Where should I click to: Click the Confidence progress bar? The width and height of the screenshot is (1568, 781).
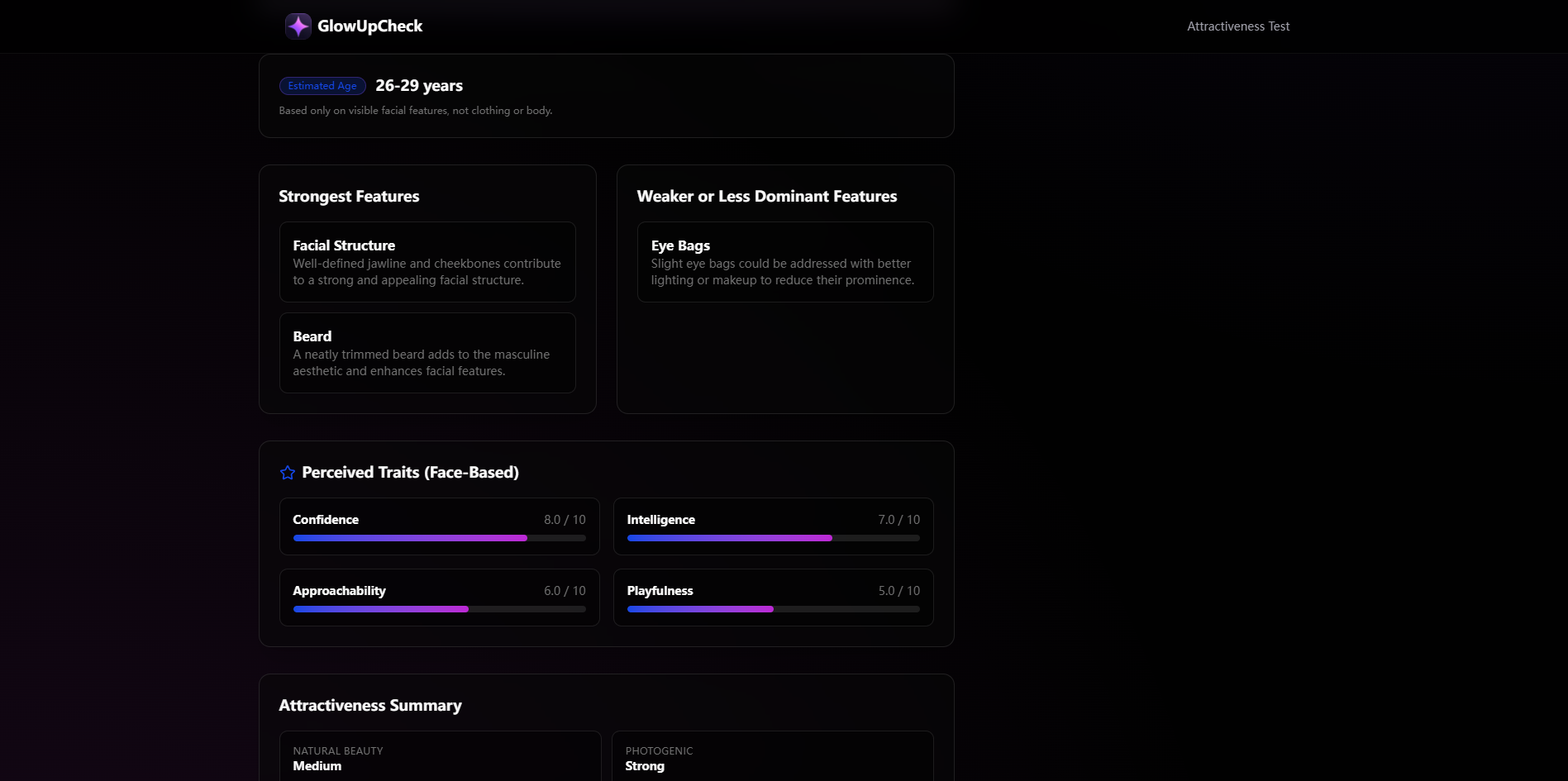tap(438, 538)
